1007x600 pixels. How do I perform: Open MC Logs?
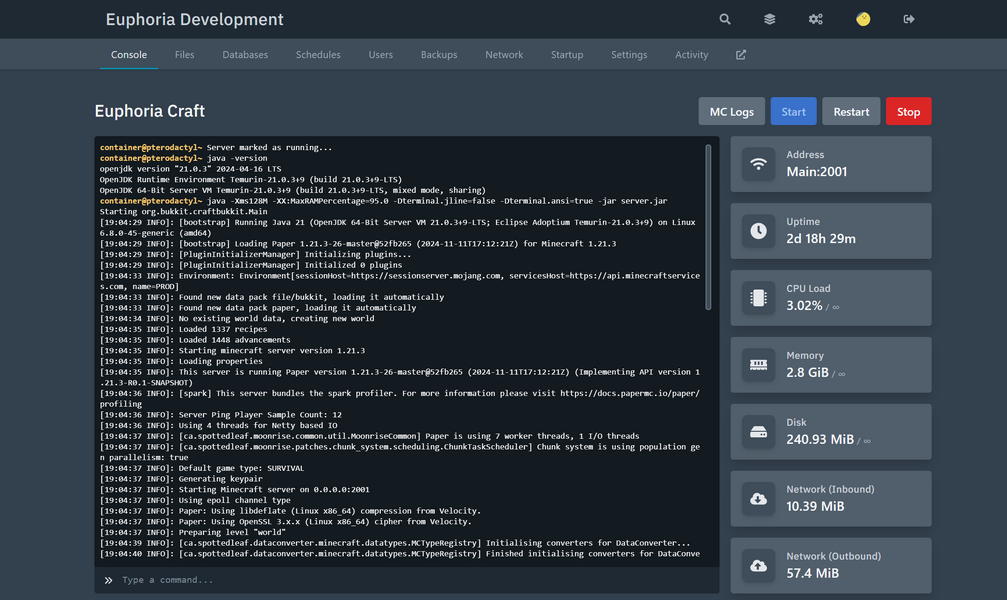tap(731, 111)
